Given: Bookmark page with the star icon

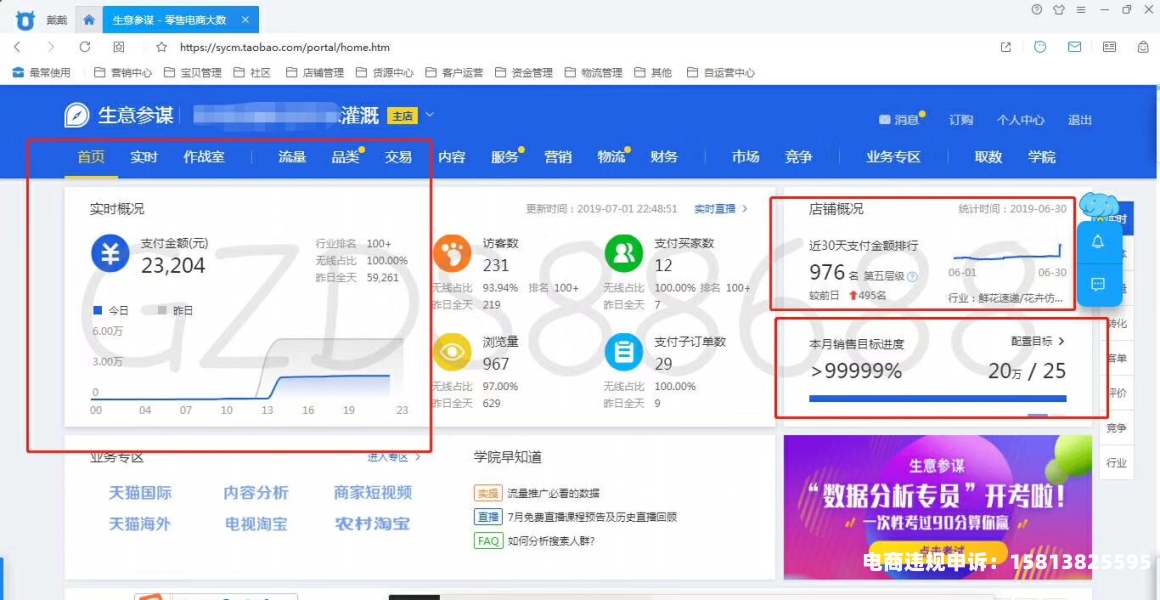Looking at the screenshot, I should (x=161, y=47).
